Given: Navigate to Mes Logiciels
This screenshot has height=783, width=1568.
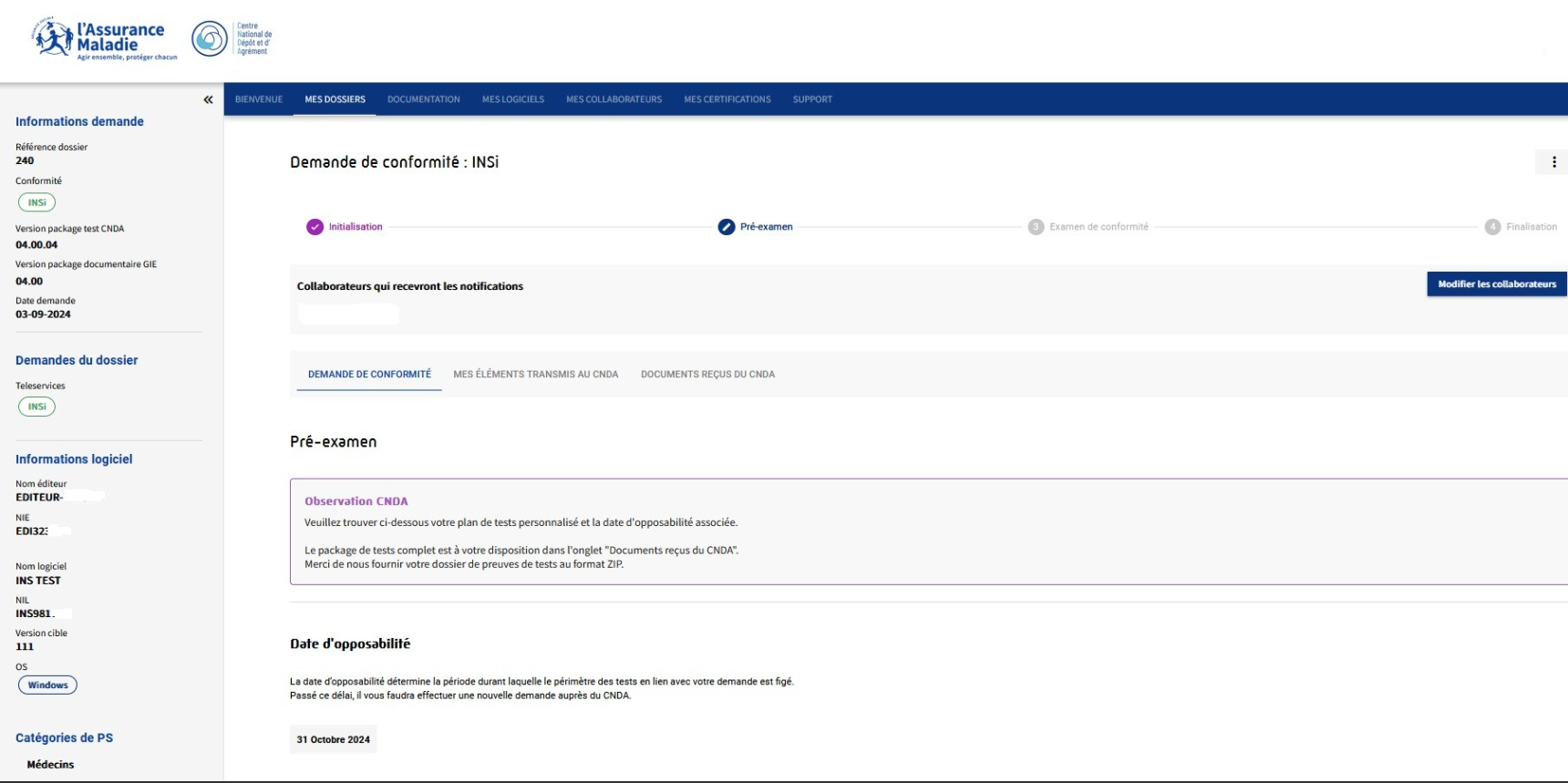Looking at the screenshot, I should click(x=512, y=99).
